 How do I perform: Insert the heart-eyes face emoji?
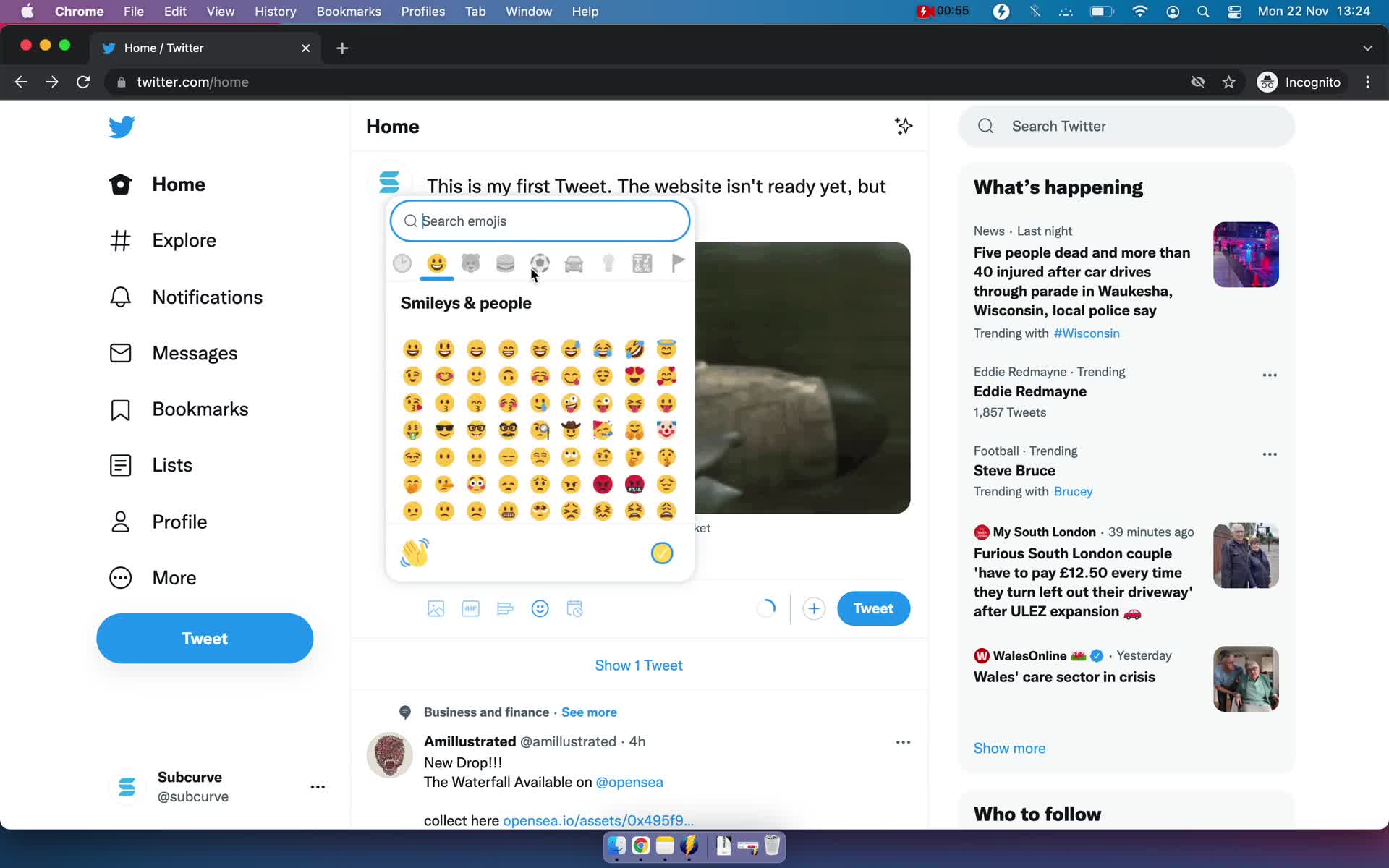coord(634,376)
